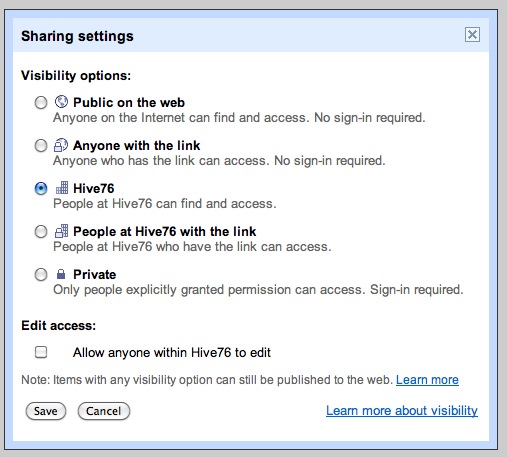Select the Hive76 visibility radio button
Viewport: 507px width, 457px height.
41,189
